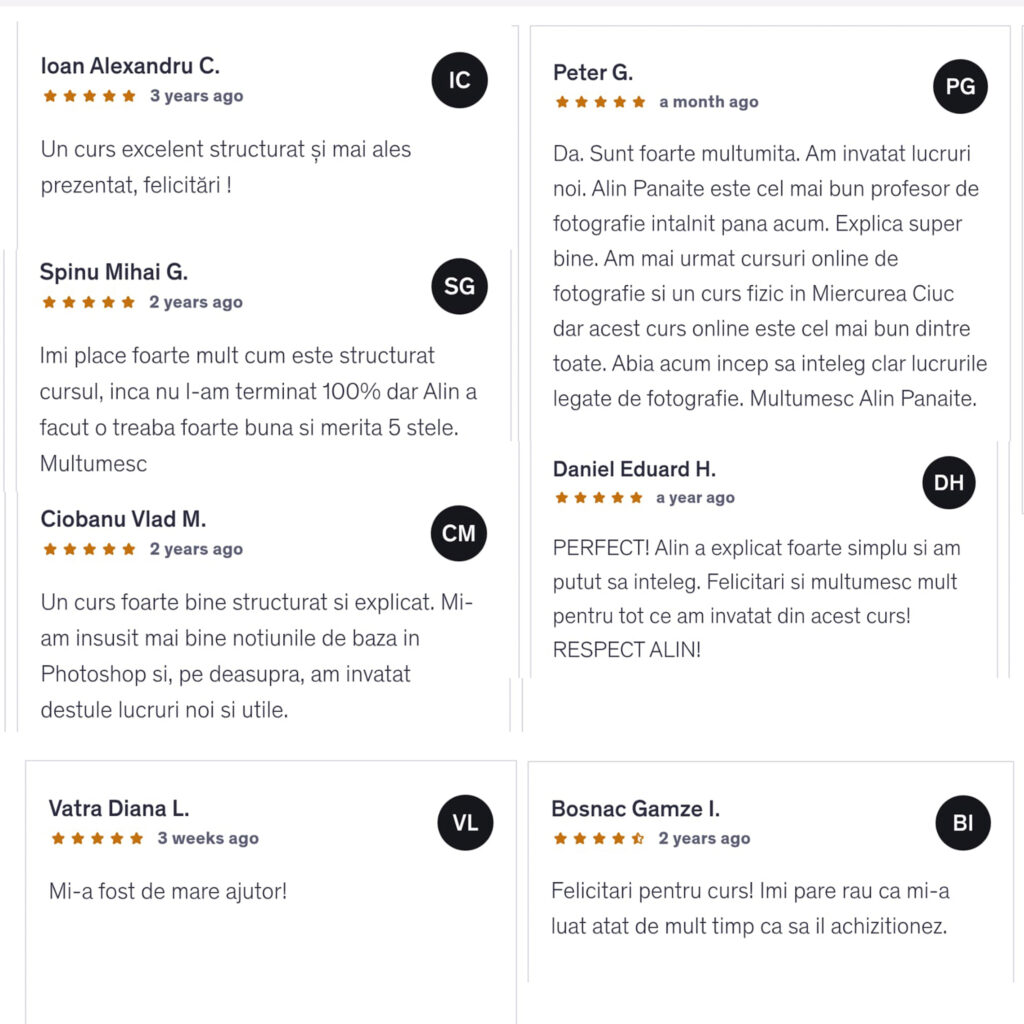Click Bosnac Gamze I.'s half-star rating
Image resolution: width=1024 pixels, height=1024 pixels.
[x=599, y=838]
